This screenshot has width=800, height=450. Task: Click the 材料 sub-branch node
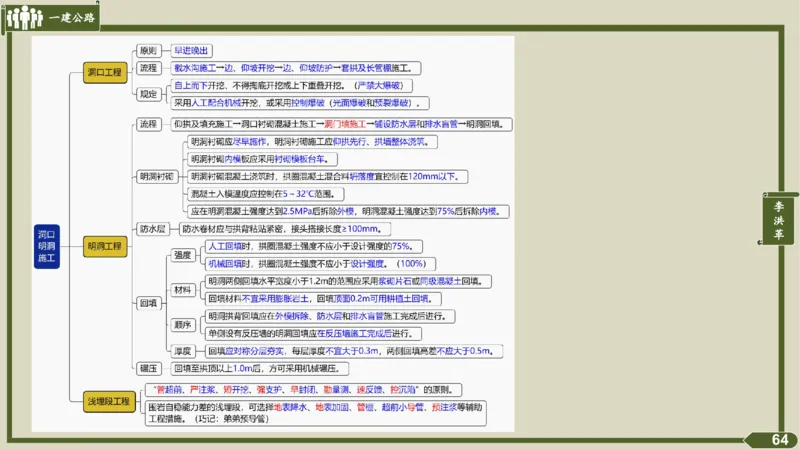pyautogui.click(x=183, y=290)
